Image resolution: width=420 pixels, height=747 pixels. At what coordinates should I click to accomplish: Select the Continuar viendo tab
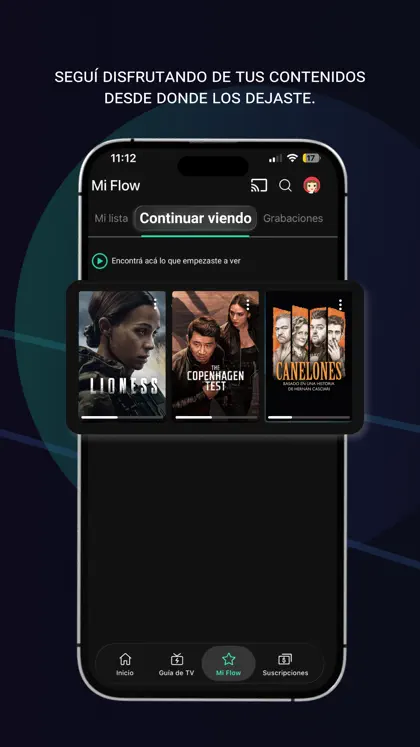195,218
